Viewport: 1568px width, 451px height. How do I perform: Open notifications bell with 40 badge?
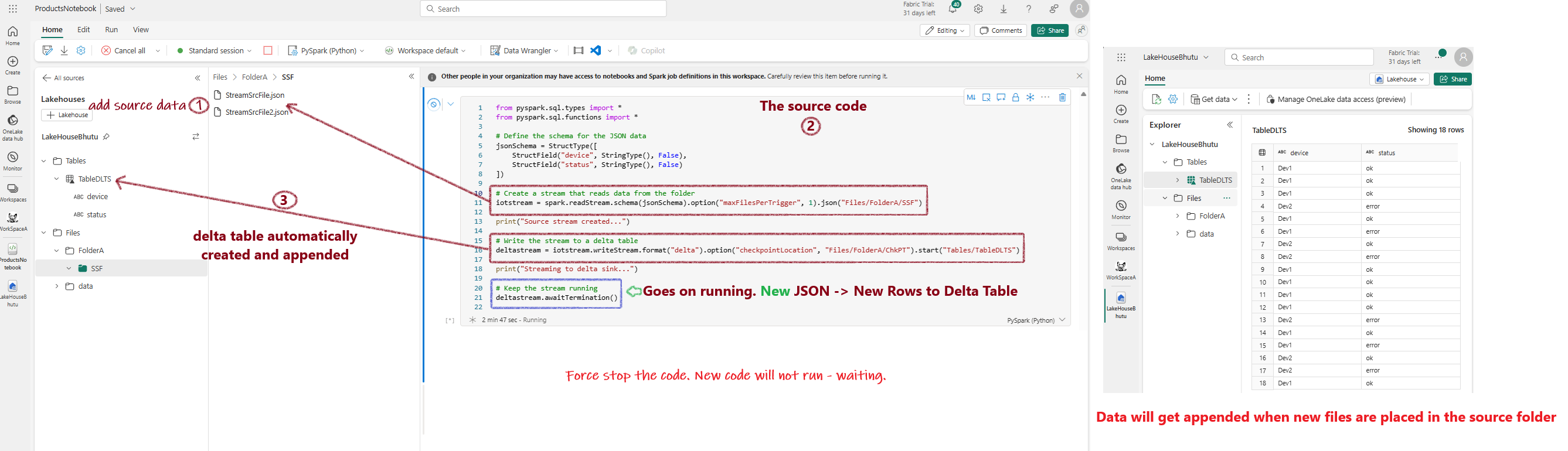(x=953, y=9)
